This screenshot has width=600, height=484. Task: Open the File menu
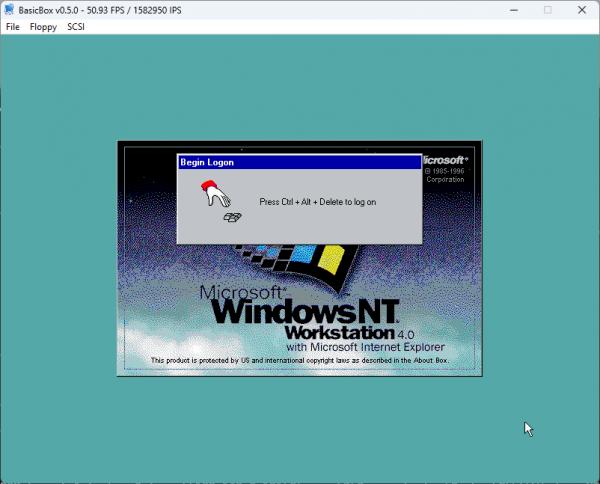[x=13, y=27]
